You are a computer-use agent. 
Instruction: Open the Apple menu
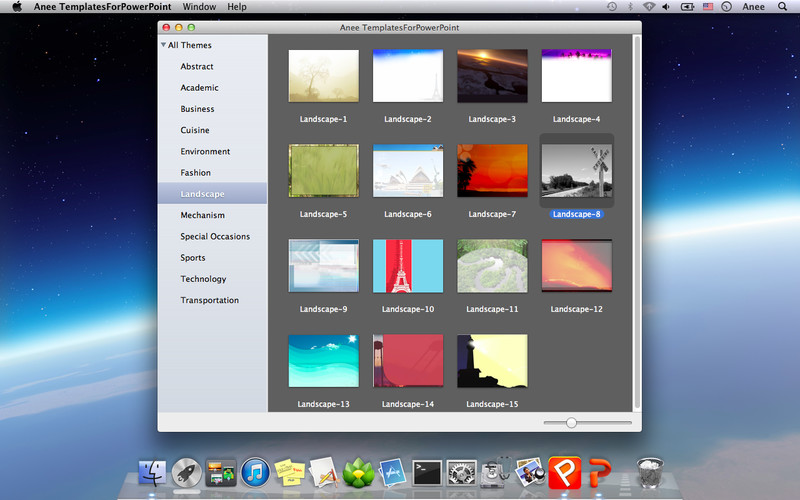pos(17,7)
